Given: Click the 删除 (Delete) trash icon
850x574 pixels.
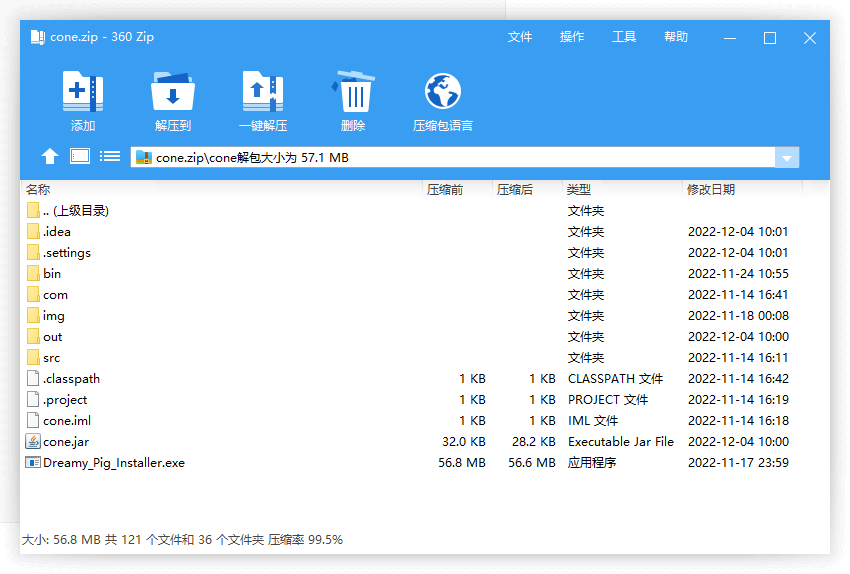Looking at the screenshot, I should [x=353, y=93].
